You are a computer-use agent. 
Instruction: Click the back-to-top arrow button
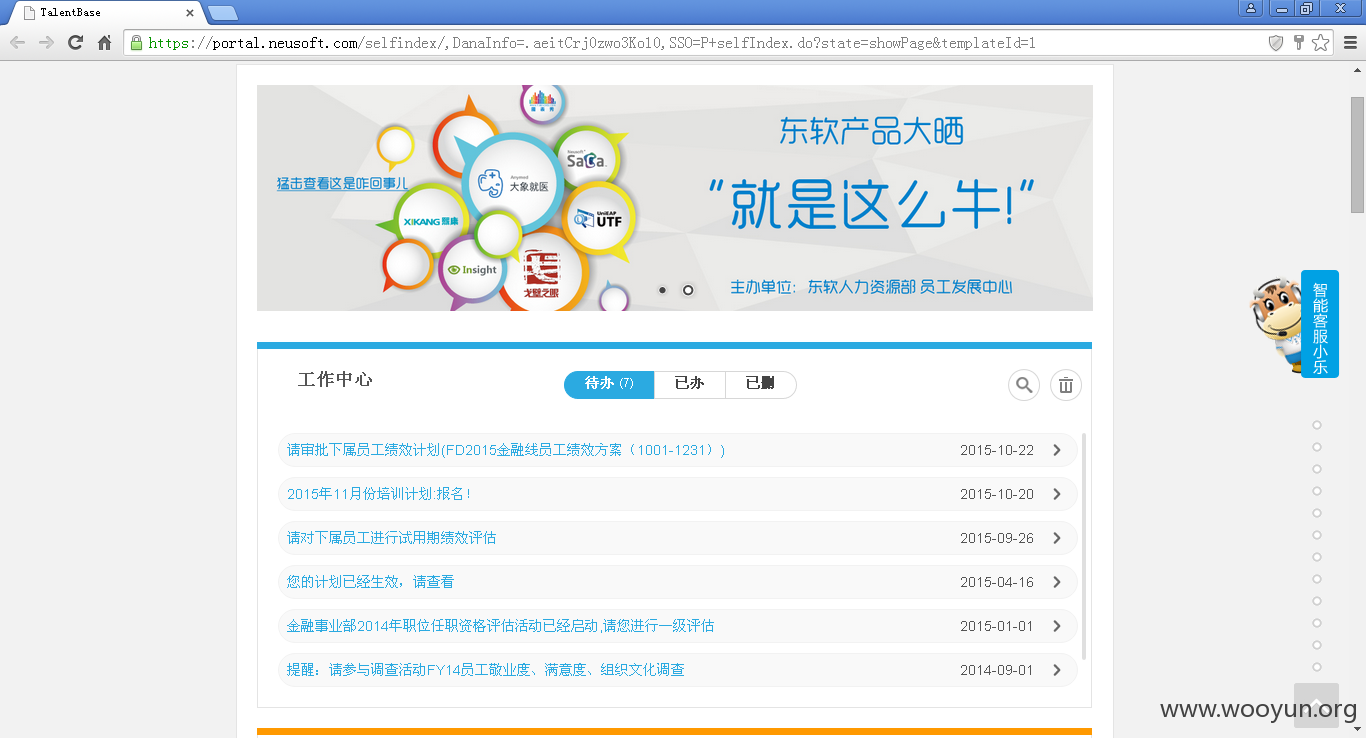click(x=1316, y=705)
